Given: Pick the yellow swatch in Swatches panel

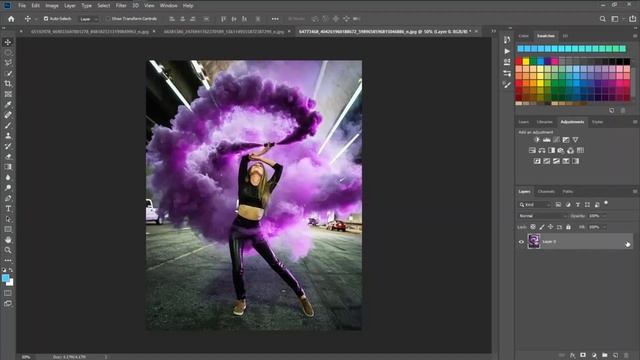Looking at the screenshot, I should point(526,61).
